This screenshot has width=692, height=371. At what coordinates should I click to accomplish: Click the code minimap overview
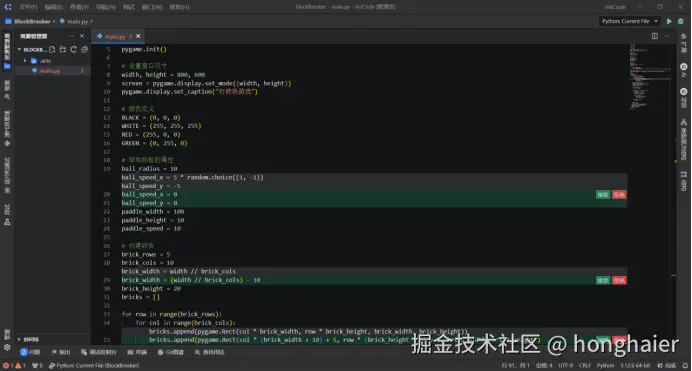pyautogui.click(x=650, y=76)
